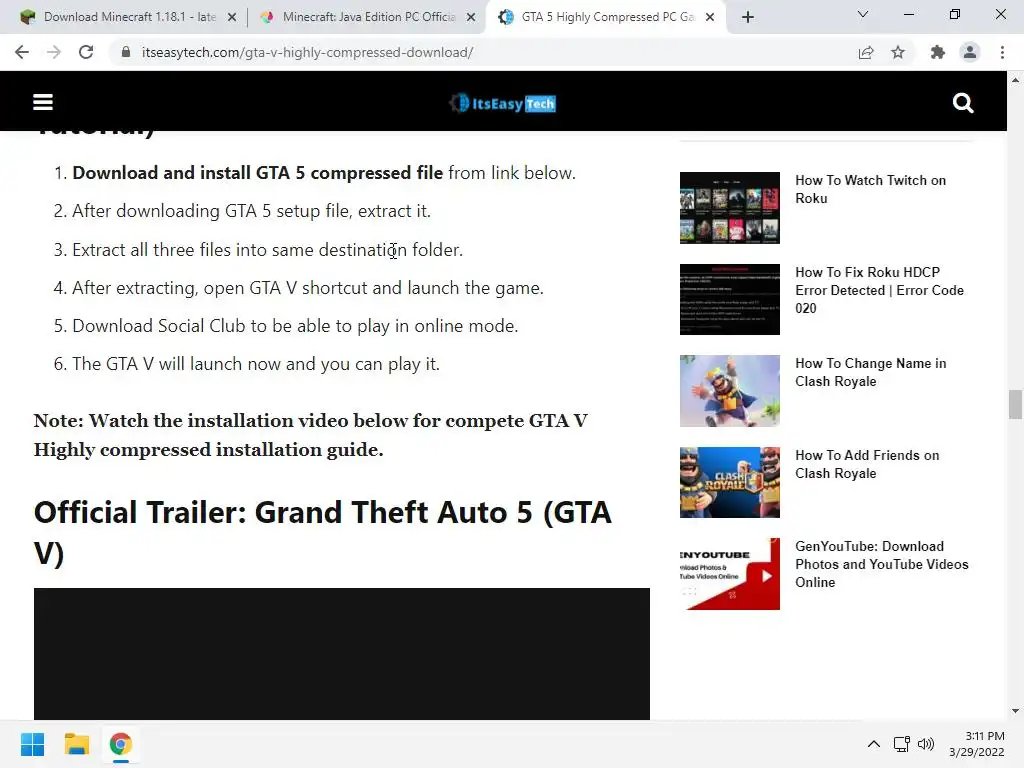This screenshot has height=768, width=1024.
Task: Reload the page with the refresh icon
Action: tap(86, 52)
